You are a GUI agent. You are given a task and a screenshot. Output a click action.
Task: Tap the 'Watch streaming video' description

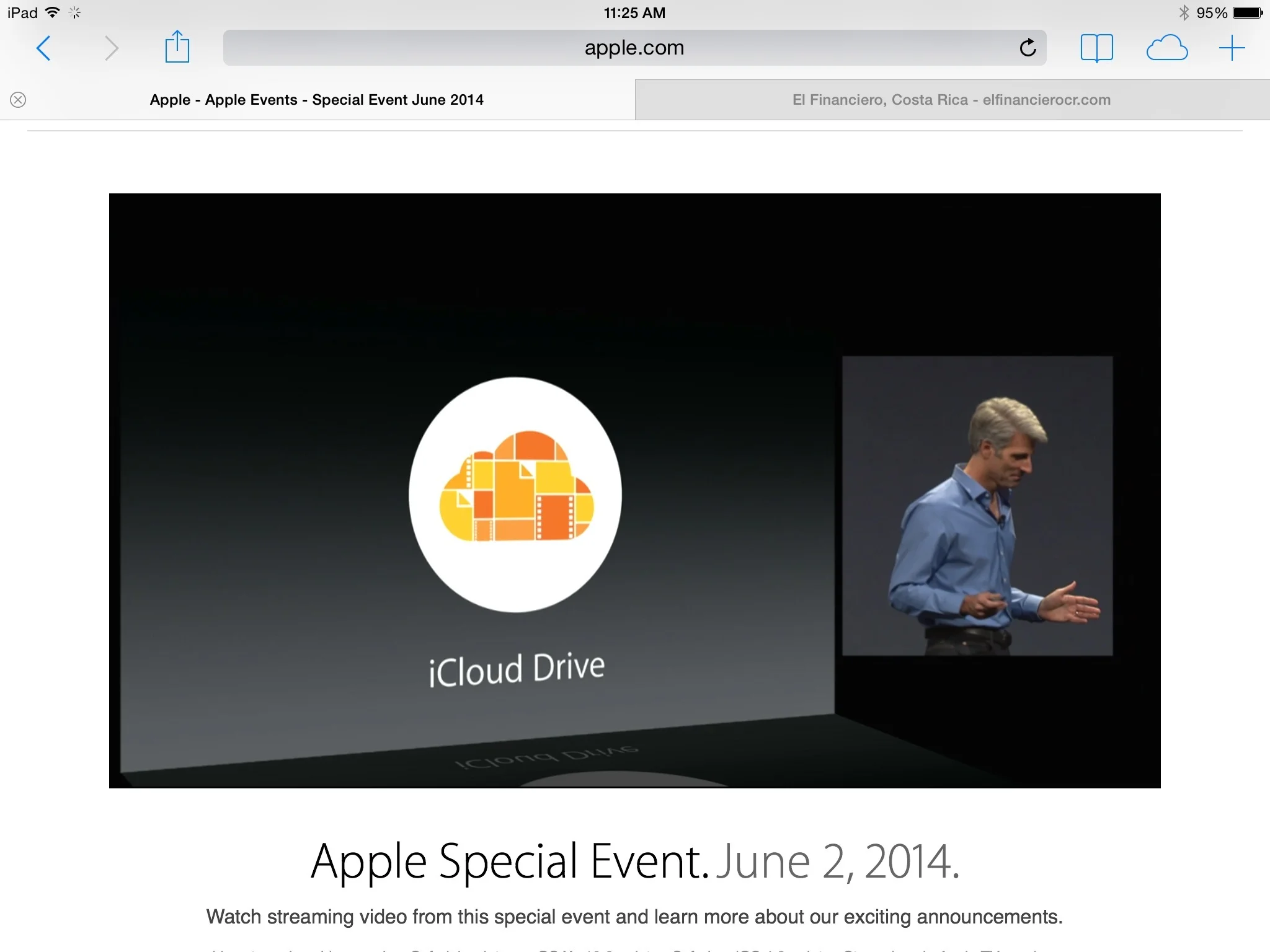(x=634, y=917)
